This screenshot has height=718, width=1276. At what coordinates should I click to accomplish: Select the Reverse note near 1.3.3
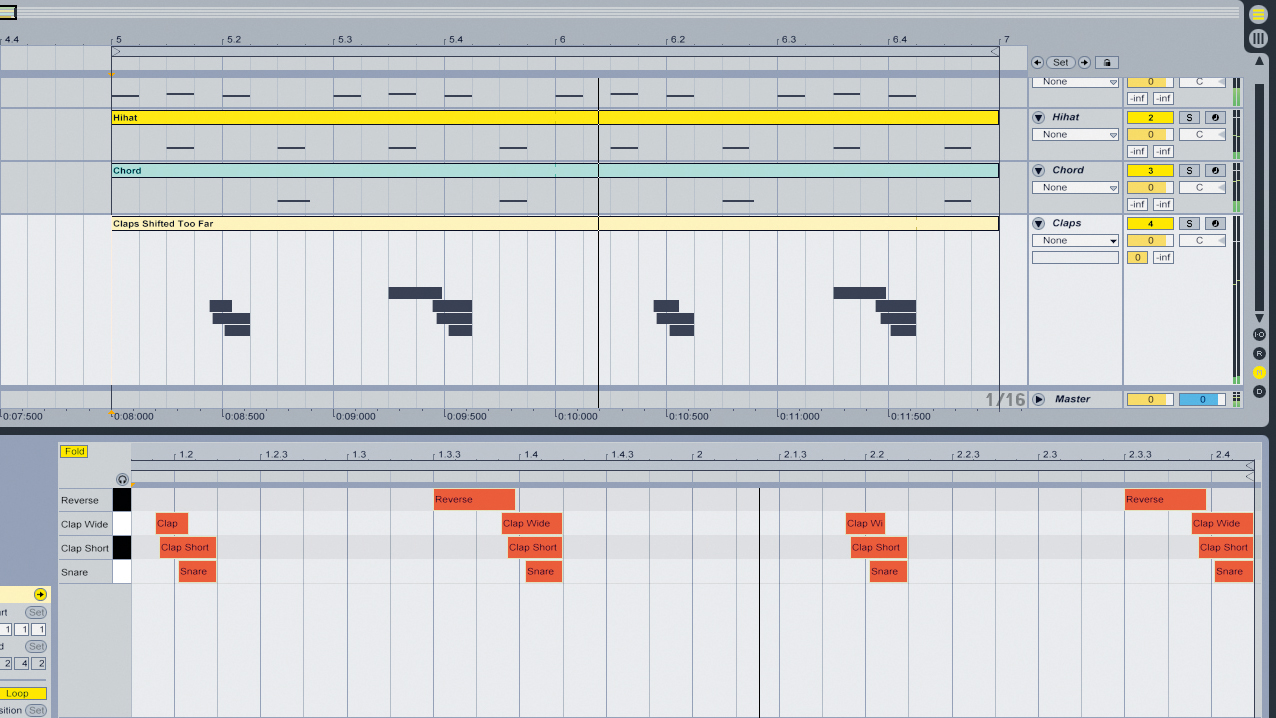[x=474, y=500]
